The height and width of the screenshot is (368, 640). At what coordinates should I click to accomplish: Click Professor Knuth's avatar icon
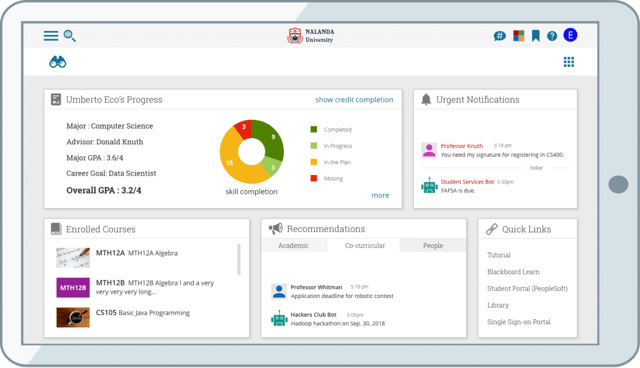click(x=429, y=150)
